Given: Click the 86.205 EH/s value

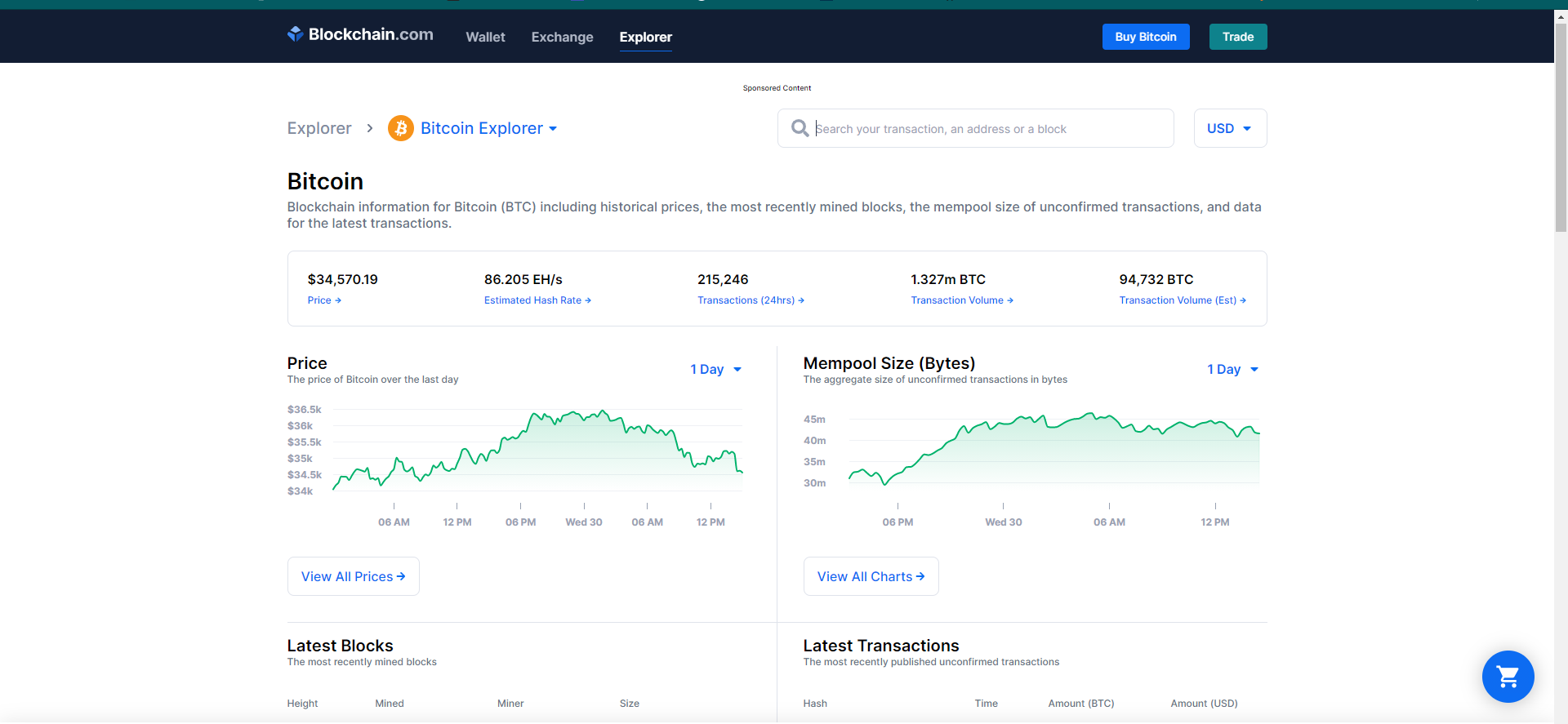Looking at the screenshot, I should tap(523, 279).
